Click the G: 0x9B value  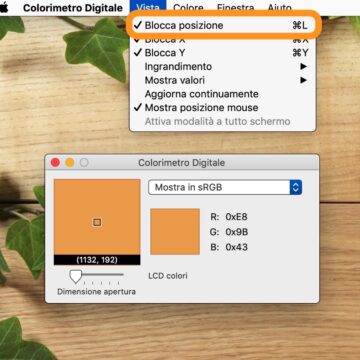pos(229,232)
